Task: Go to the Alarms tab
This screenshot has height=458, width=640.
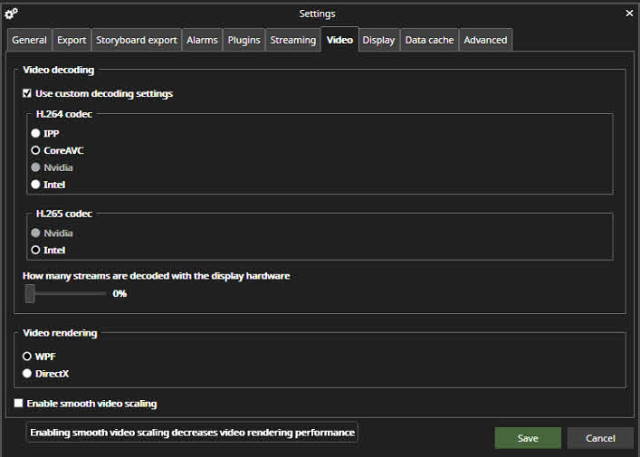Action: [x=202, y=40]
